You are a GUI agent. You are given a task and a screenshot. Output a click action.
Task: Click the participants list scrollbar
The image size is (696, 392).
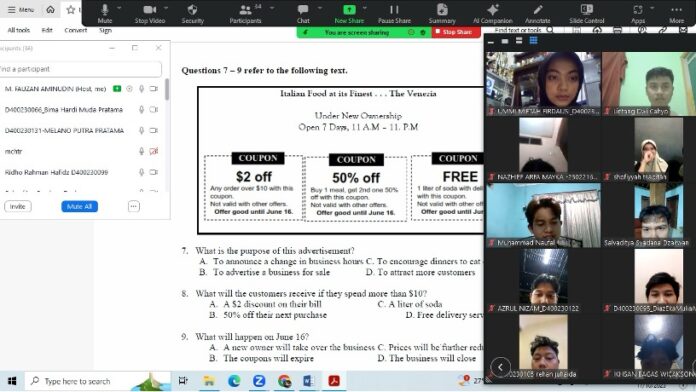(x=167, y=89)
